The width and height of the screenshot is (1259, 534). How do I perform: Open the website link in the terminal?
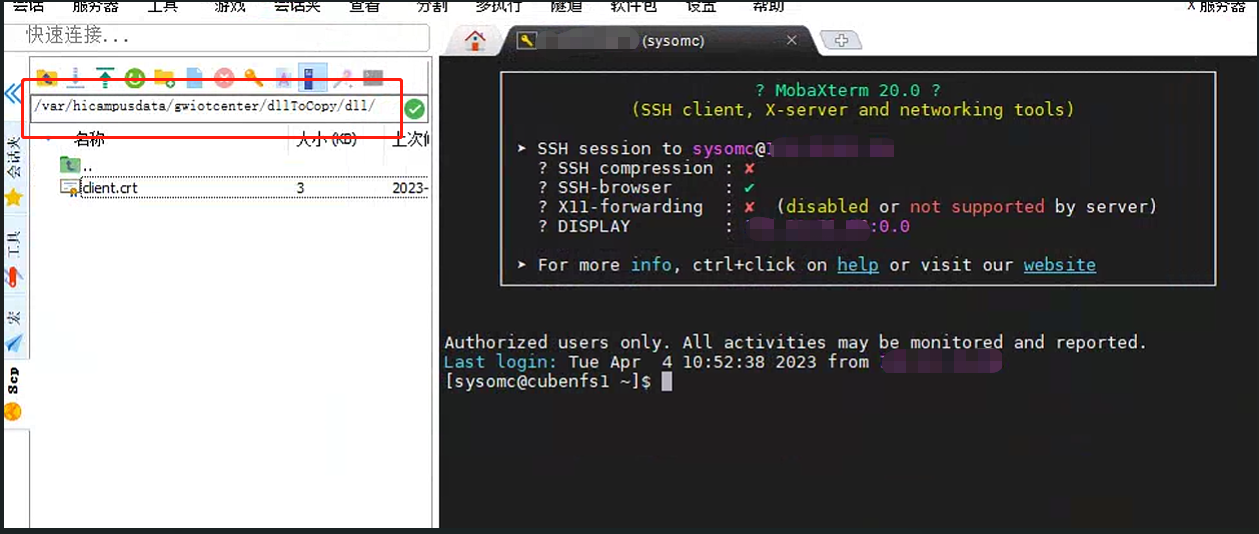click(x=1059, y=265)
